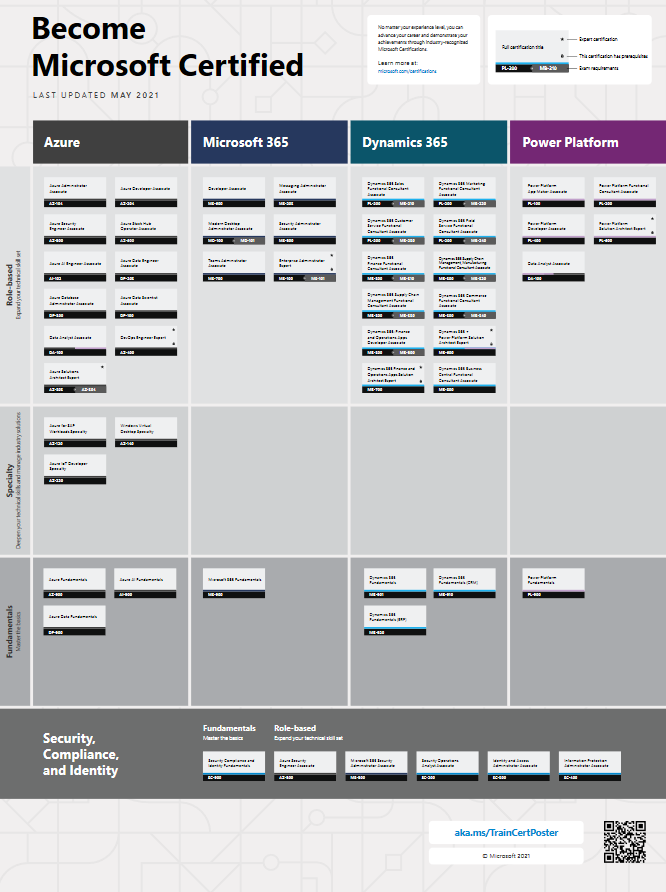666x892 pixels.
Task: Click the Enterprise Administrator Expert card
Action: [x=305, y=267]
